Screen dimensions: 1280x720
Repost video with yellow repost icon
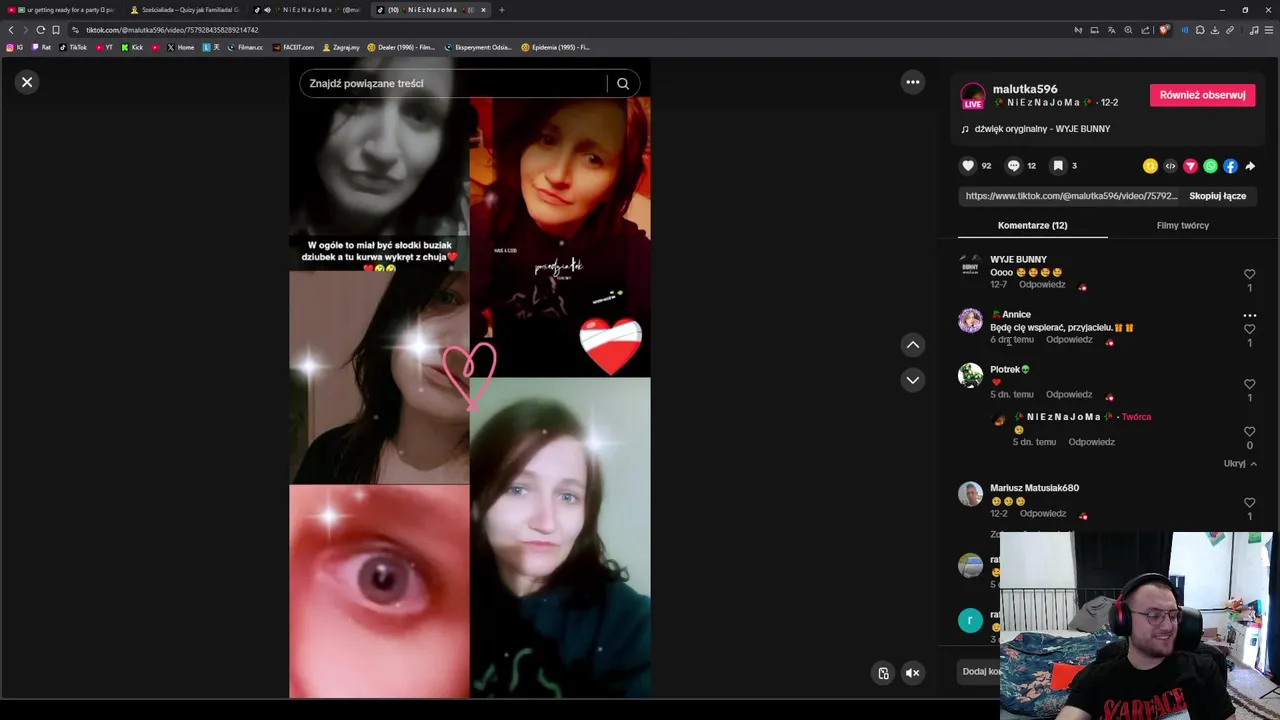point(1150,166)
